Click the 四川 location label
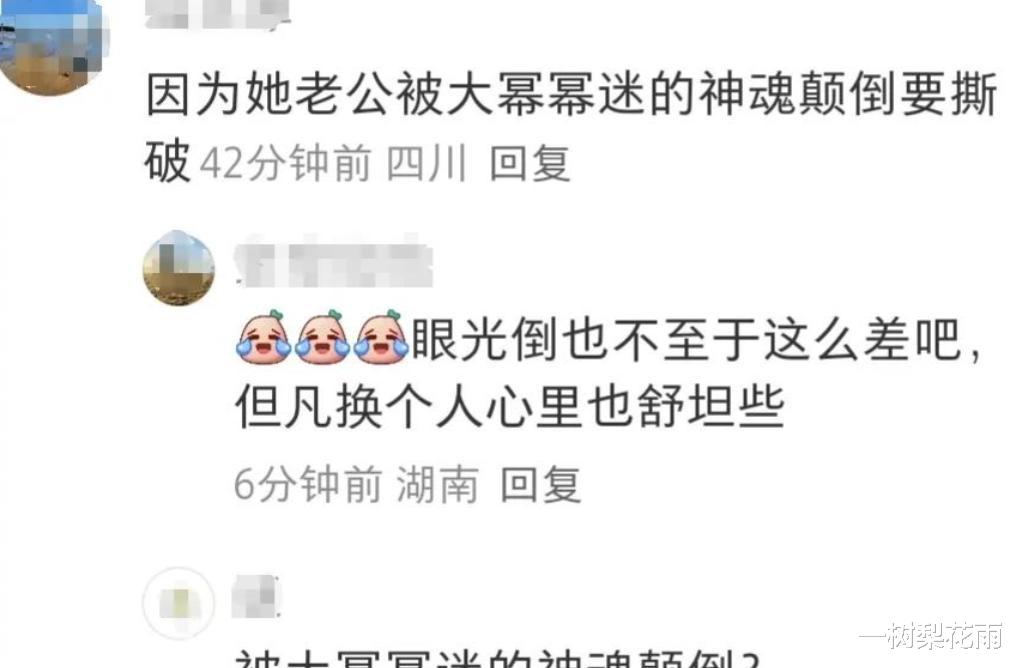This screenshot has height=668, width=1017. coord(426,163)
